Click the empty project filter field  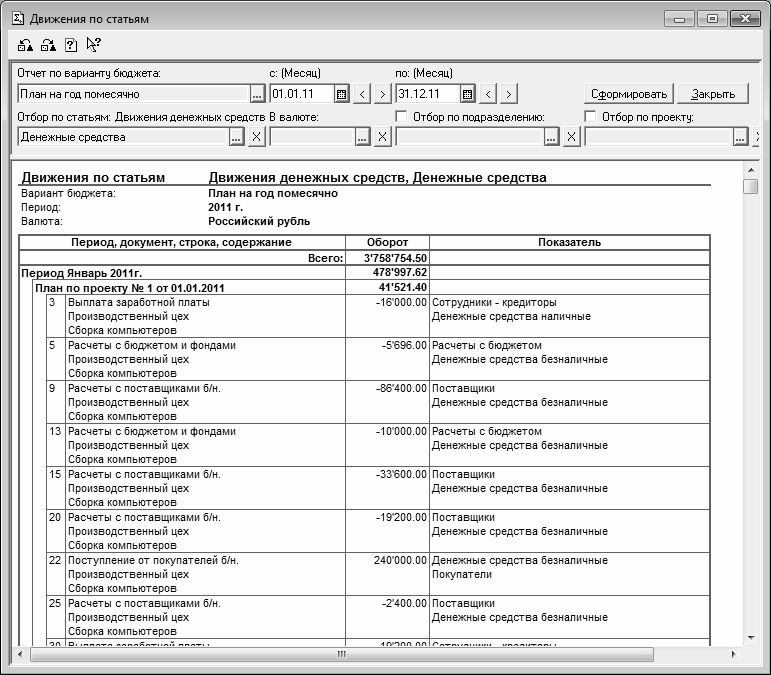coord(659,137)
